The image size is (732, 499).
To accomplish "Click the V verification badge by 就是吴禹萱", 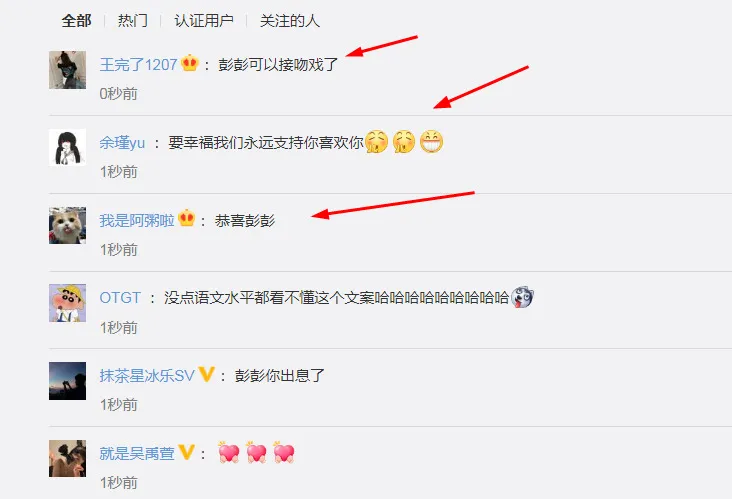I will coord(186,451).
